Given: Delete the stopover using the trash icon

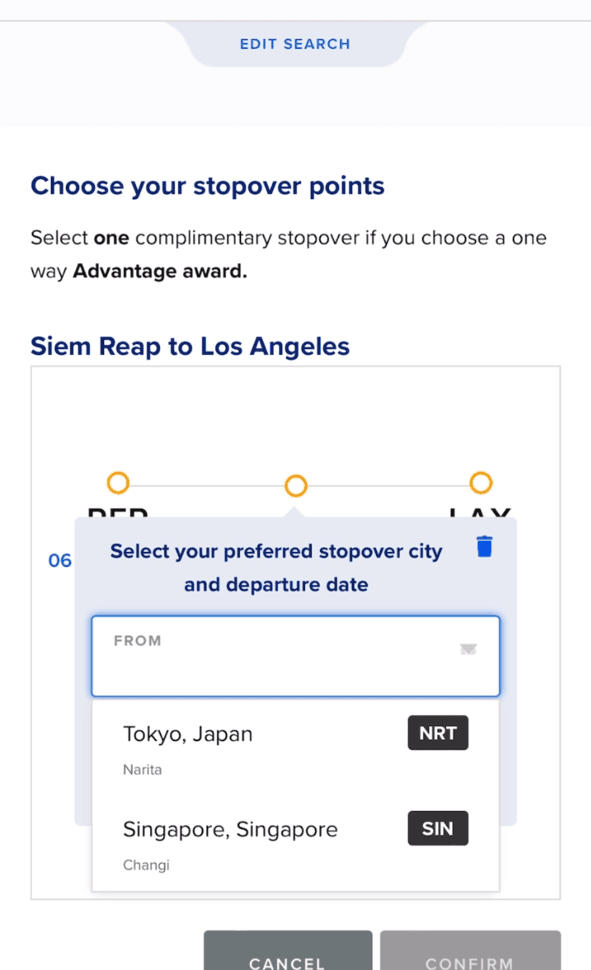Looking at the screenshot, I should 485,547.
